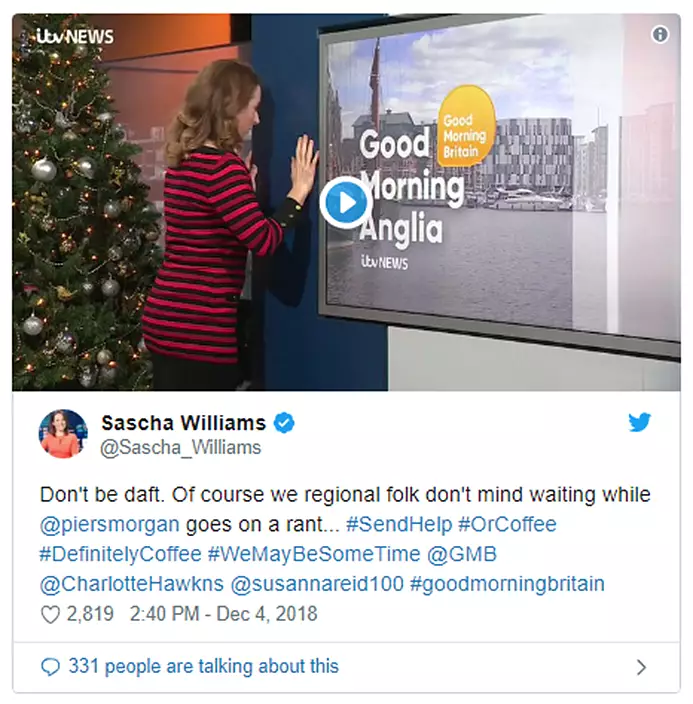Open the #WeMayBeSomeTime hashtag

[314, 554]
